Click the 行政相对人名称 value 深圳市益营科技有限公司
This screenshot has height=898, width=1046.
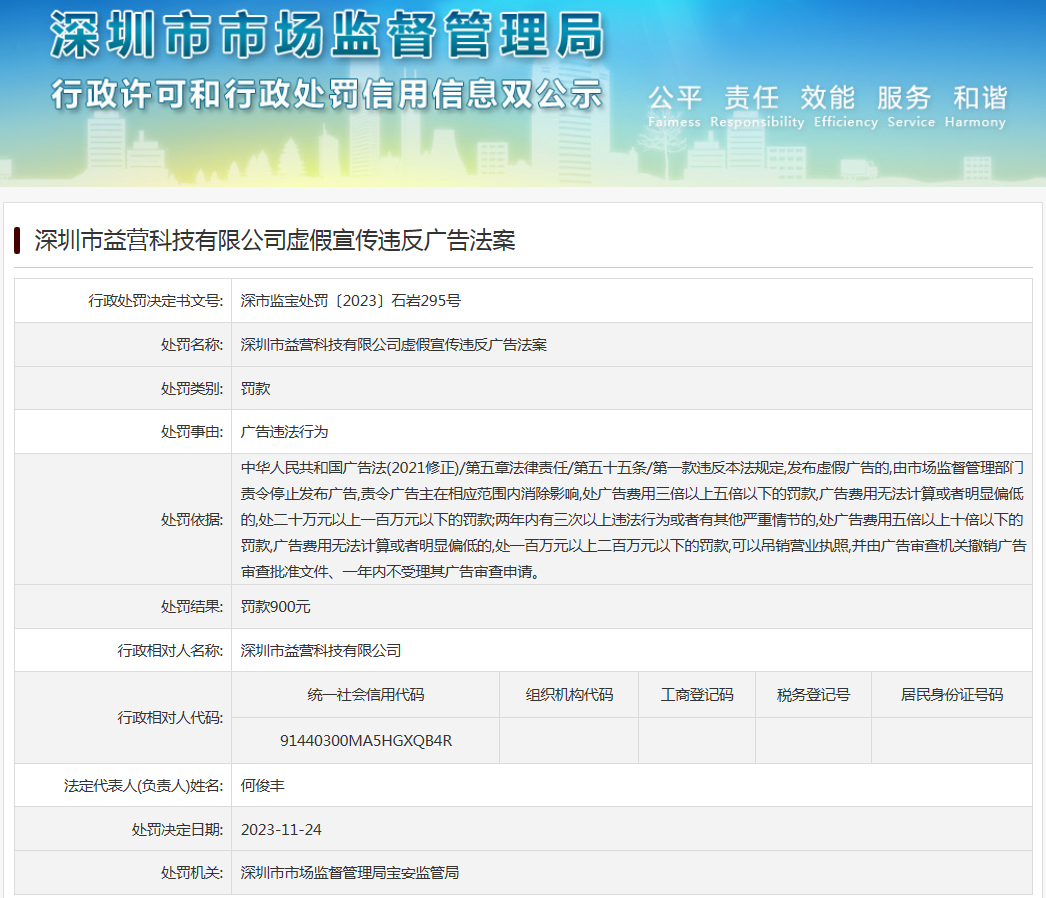coord(321,650)
